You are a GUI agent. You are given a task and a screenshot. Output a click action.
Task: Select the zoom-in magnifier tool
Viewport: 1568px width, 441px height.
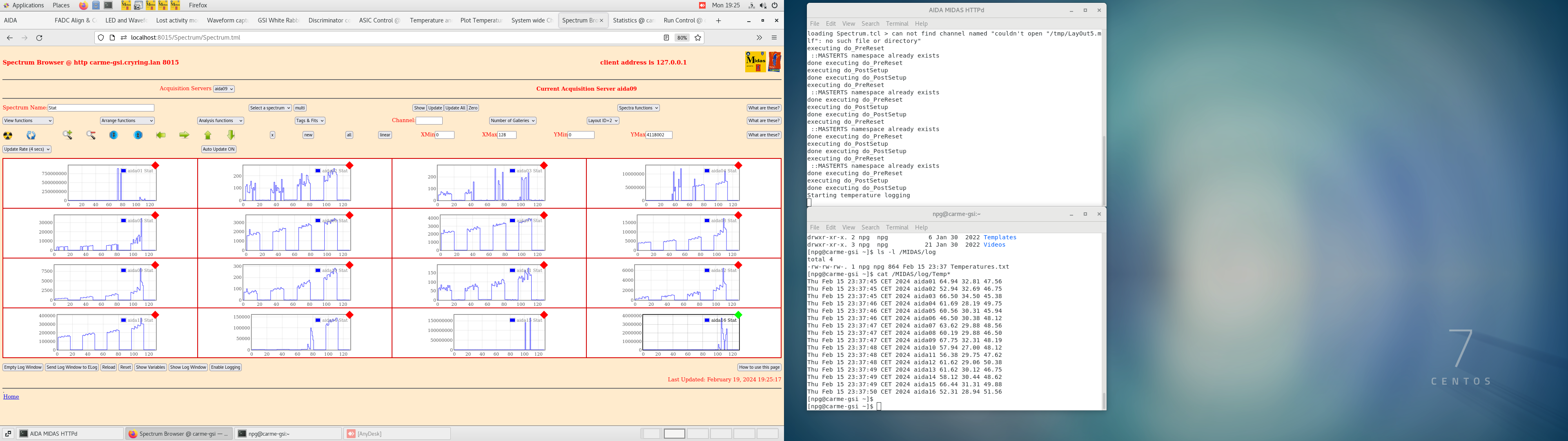[x=67, y=135]
